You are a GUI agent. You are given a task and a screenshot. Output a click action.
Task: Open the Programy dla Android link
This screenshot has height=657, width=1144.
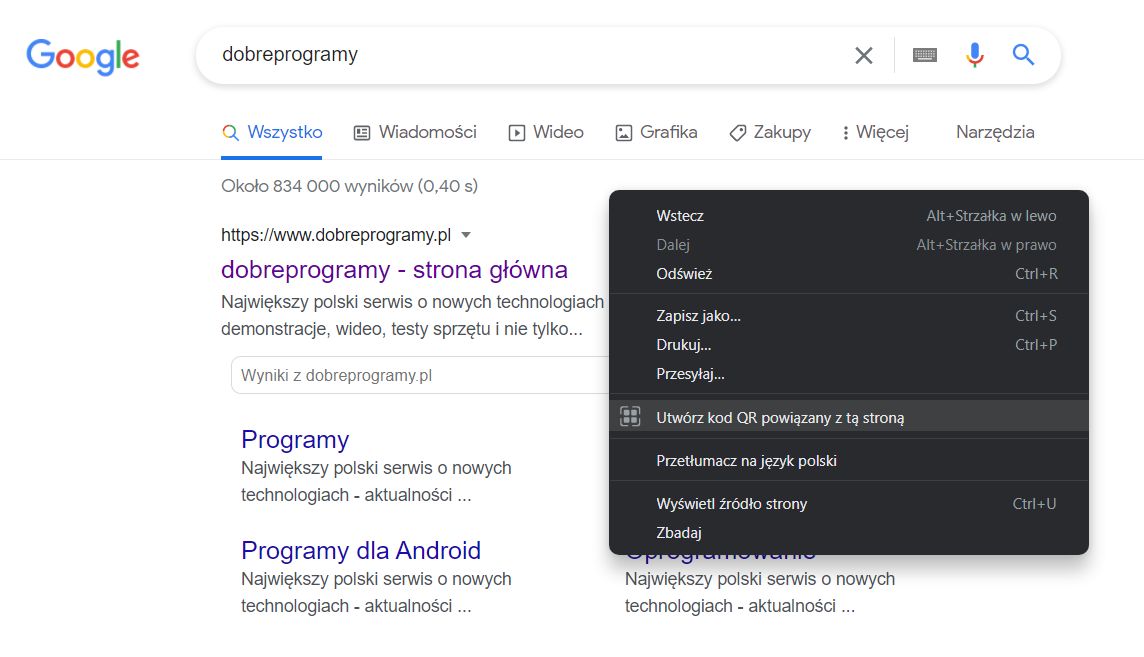coord(361,551)
